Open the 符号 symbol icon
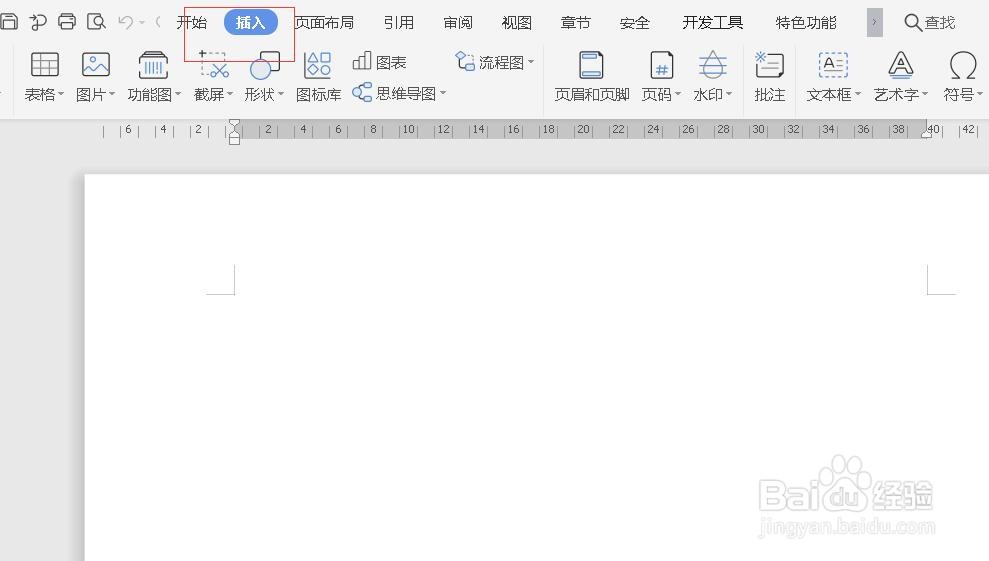This screenshot has width=989, height=561. (x=963, y=65)
